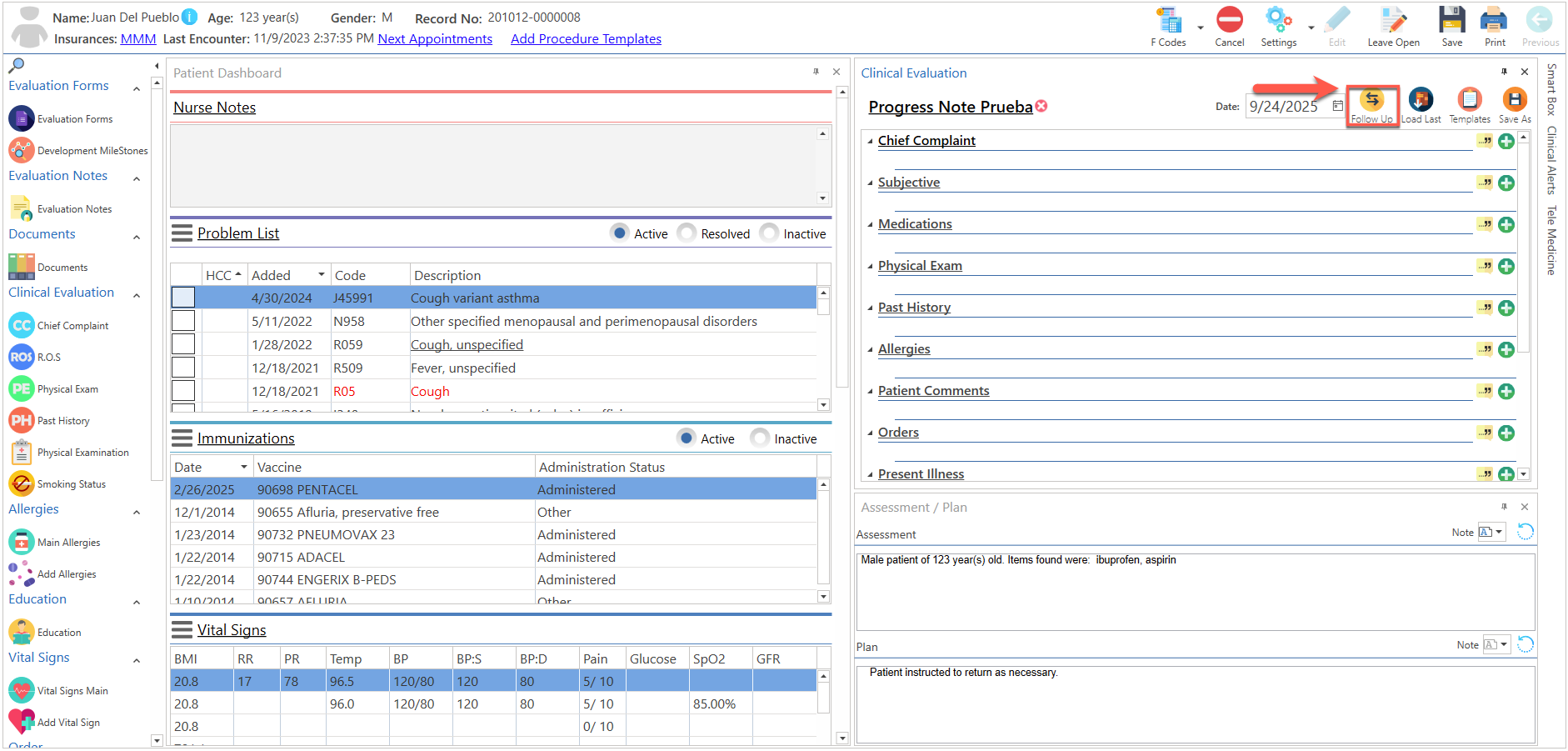Open quote note icon for Allergies

point(1485,349)
